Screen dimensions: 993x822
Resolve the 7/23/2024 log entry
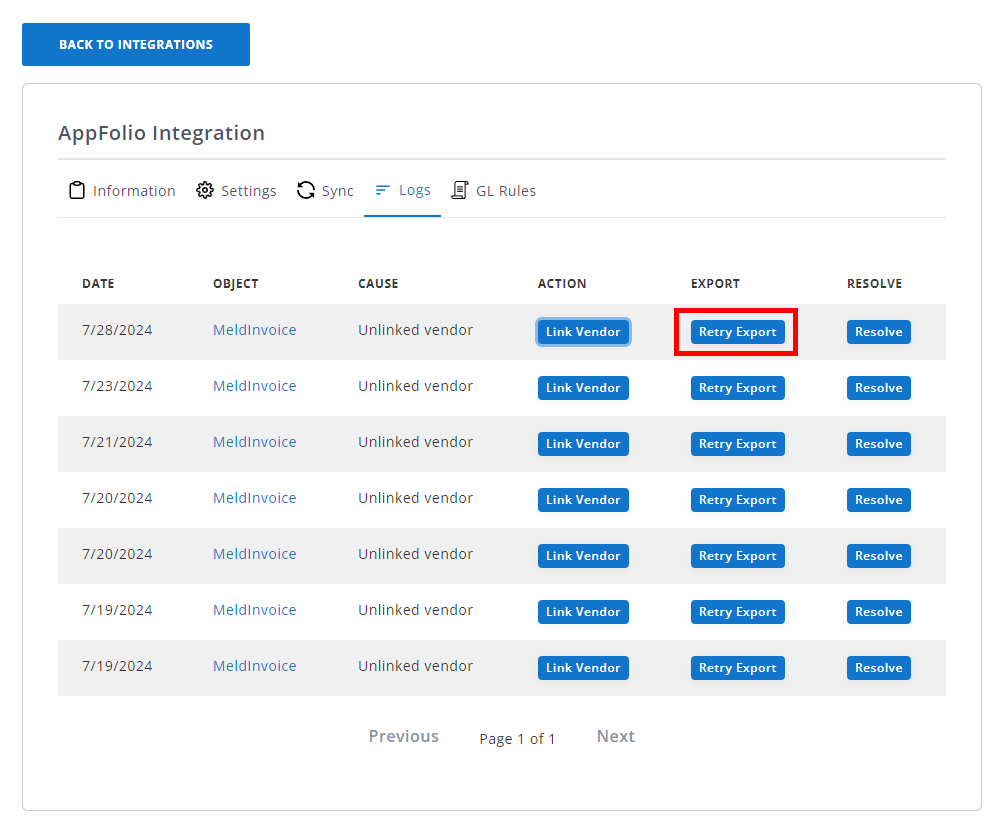(878, 388)
